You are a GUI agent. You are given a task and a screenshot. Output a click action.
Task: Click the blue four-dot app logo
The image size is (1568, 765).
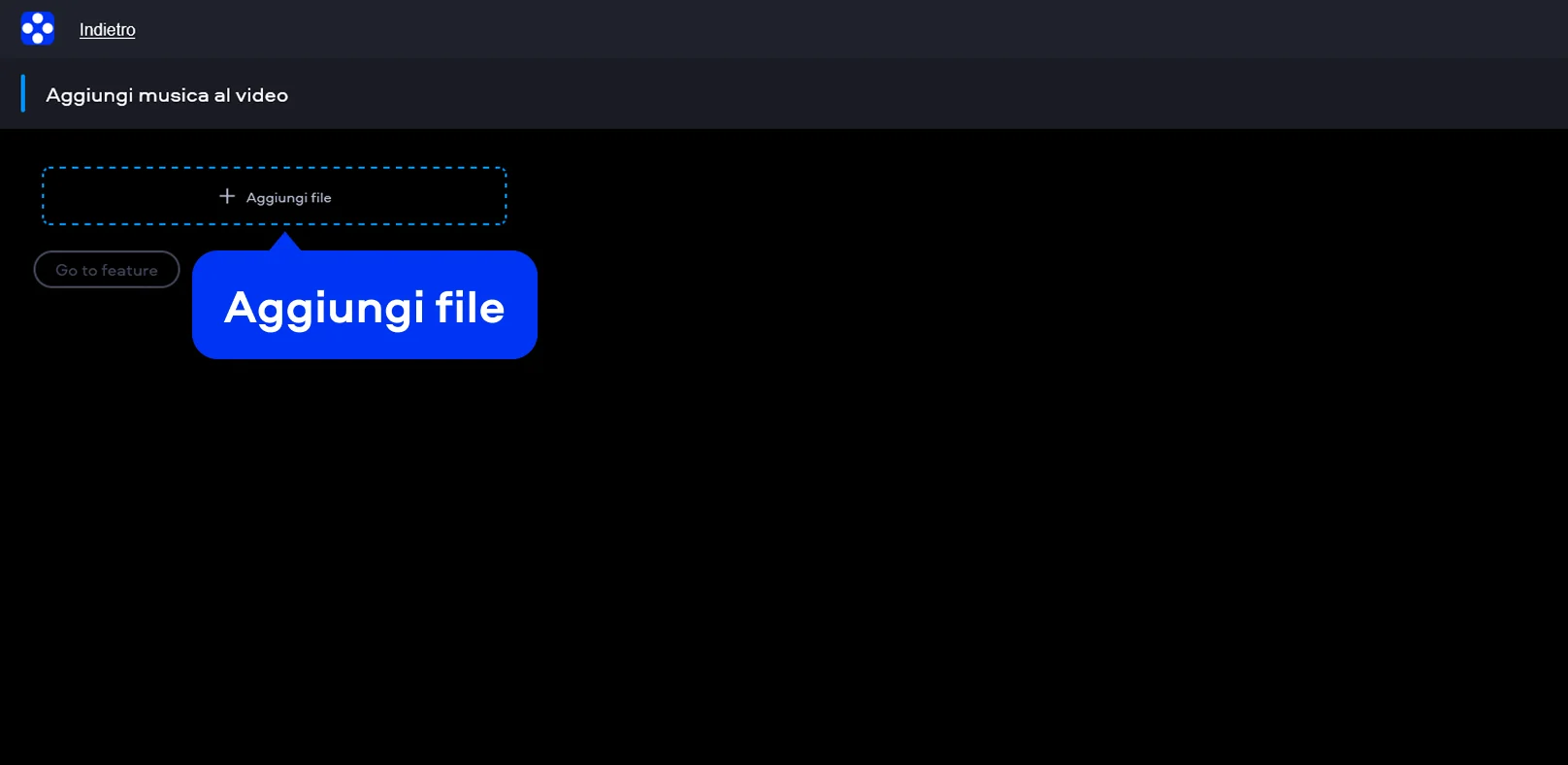point(38,28)
